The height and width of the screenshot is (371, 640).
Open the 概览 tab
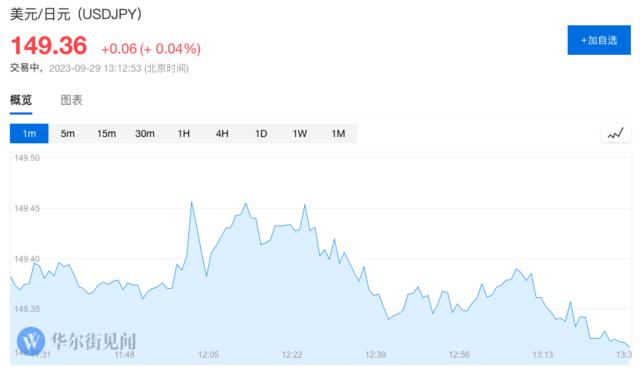point(21,100)
